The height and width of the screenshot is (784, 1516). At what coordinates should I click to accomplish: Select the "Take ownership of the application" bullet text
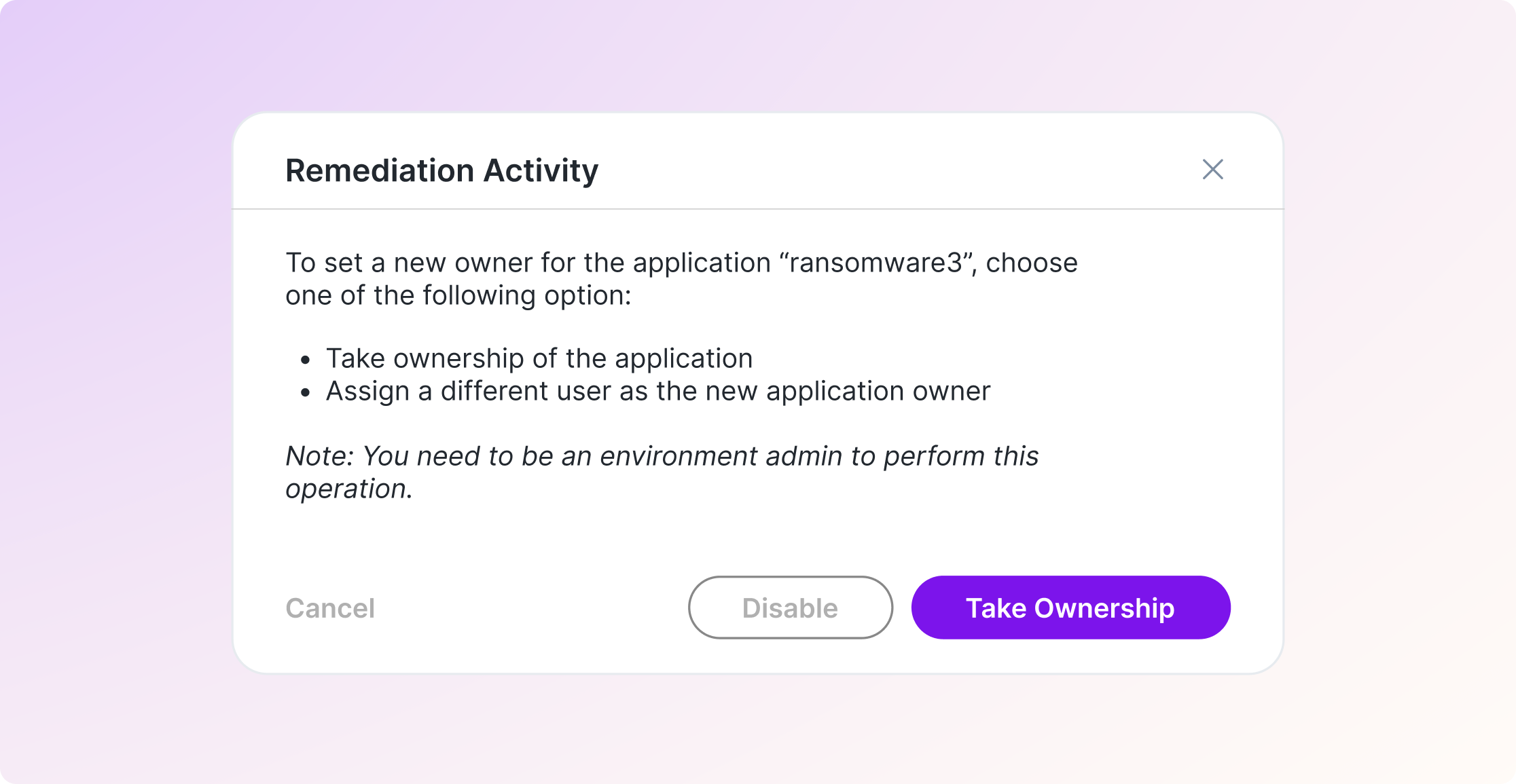coord(539,358)
